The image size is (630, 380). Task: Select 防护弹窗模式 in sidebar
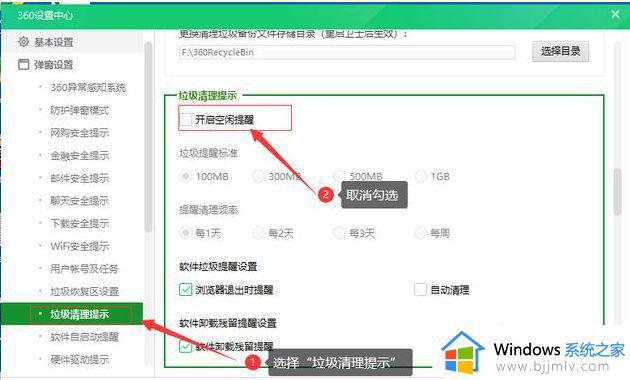tap(79, 110)
